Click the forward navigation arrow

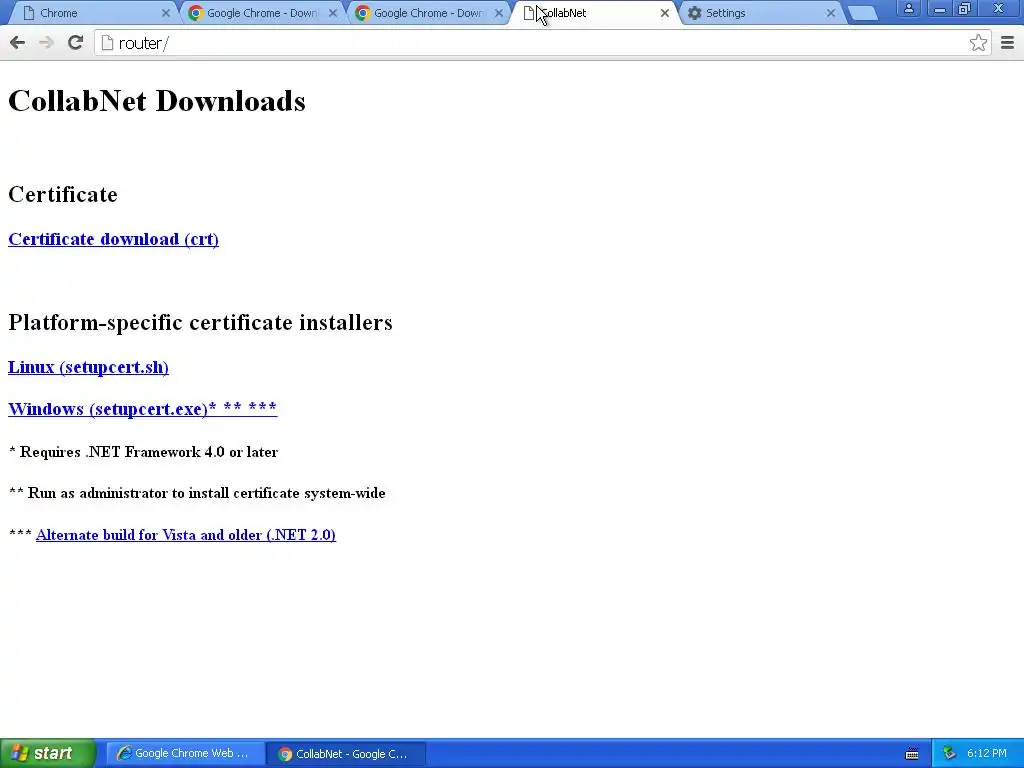tap(46, 43)
